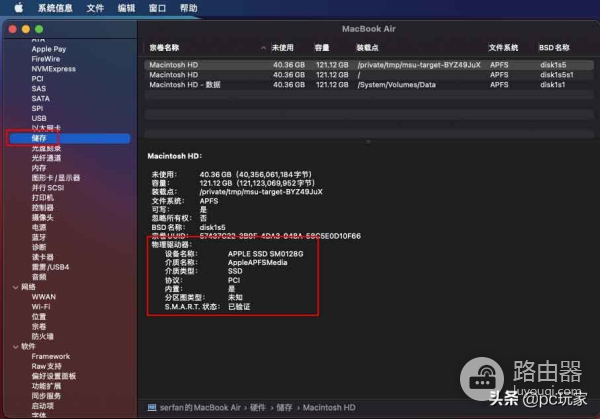
Task: Click the computer icon in path bar
Action: [152, 408]
